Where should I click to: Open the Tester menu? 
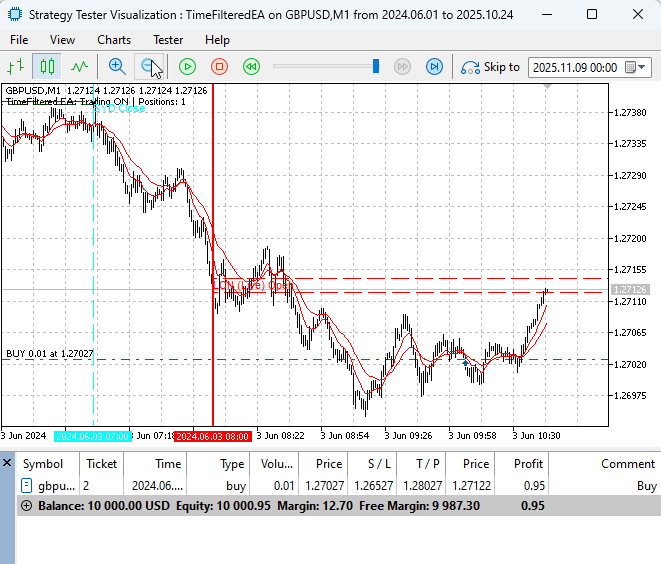[x=168, y=40]
